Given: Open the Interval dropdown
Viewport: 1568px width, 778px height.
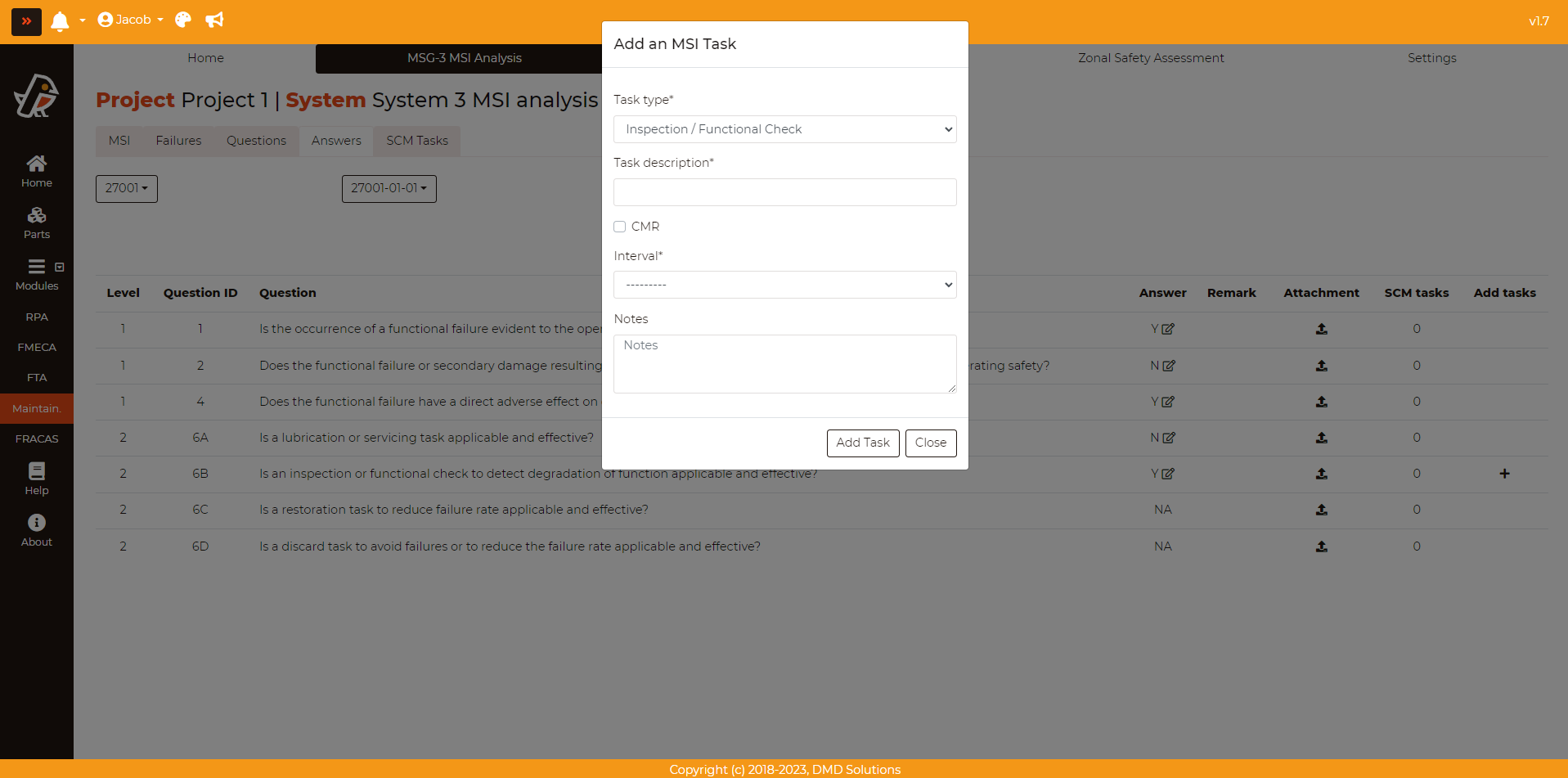Looking at the screenshot, I should coord(784,285).
